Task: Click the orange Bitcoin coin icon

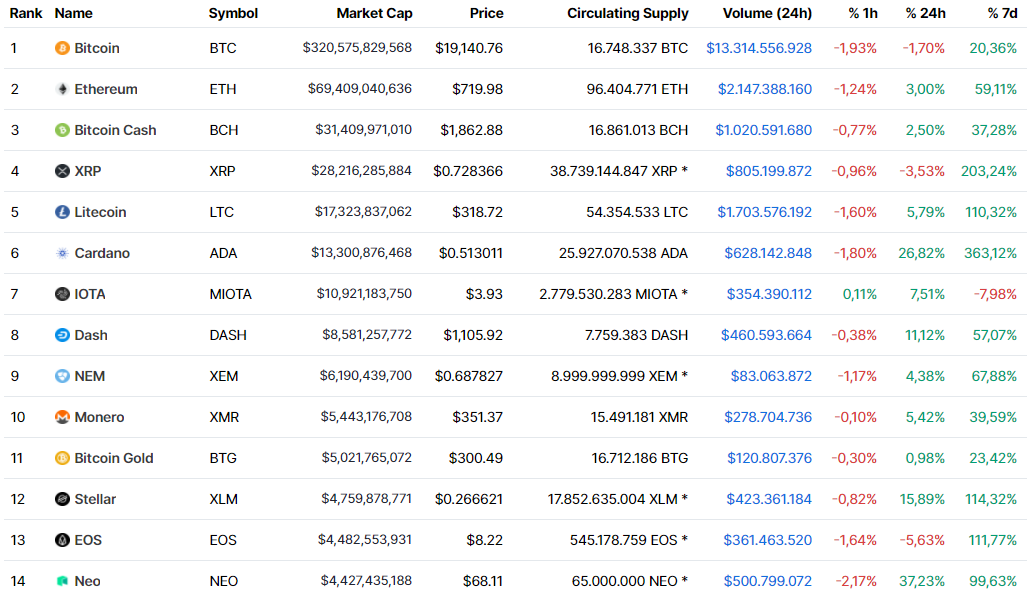Action: pos(62,48)
